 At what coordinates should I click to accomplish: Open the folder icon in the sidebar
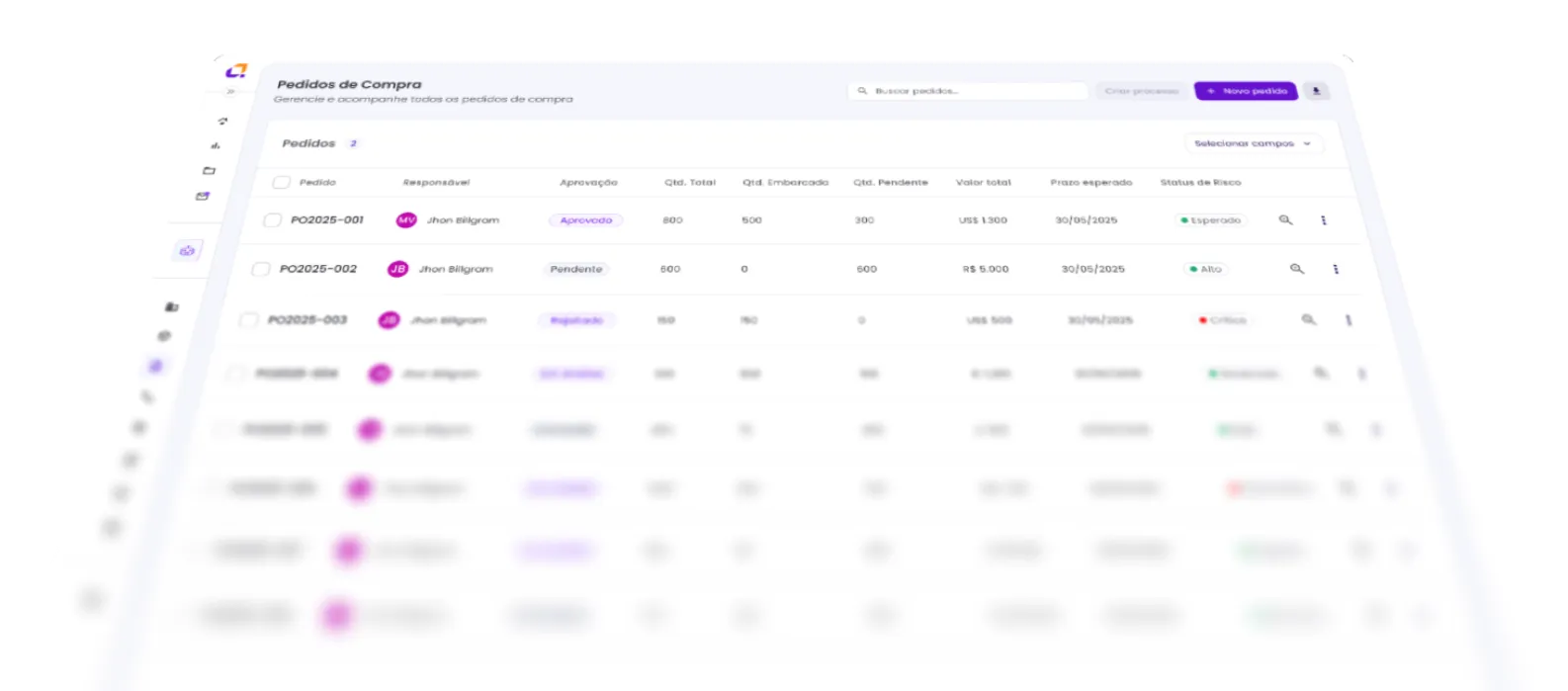(x=209, y=170)
